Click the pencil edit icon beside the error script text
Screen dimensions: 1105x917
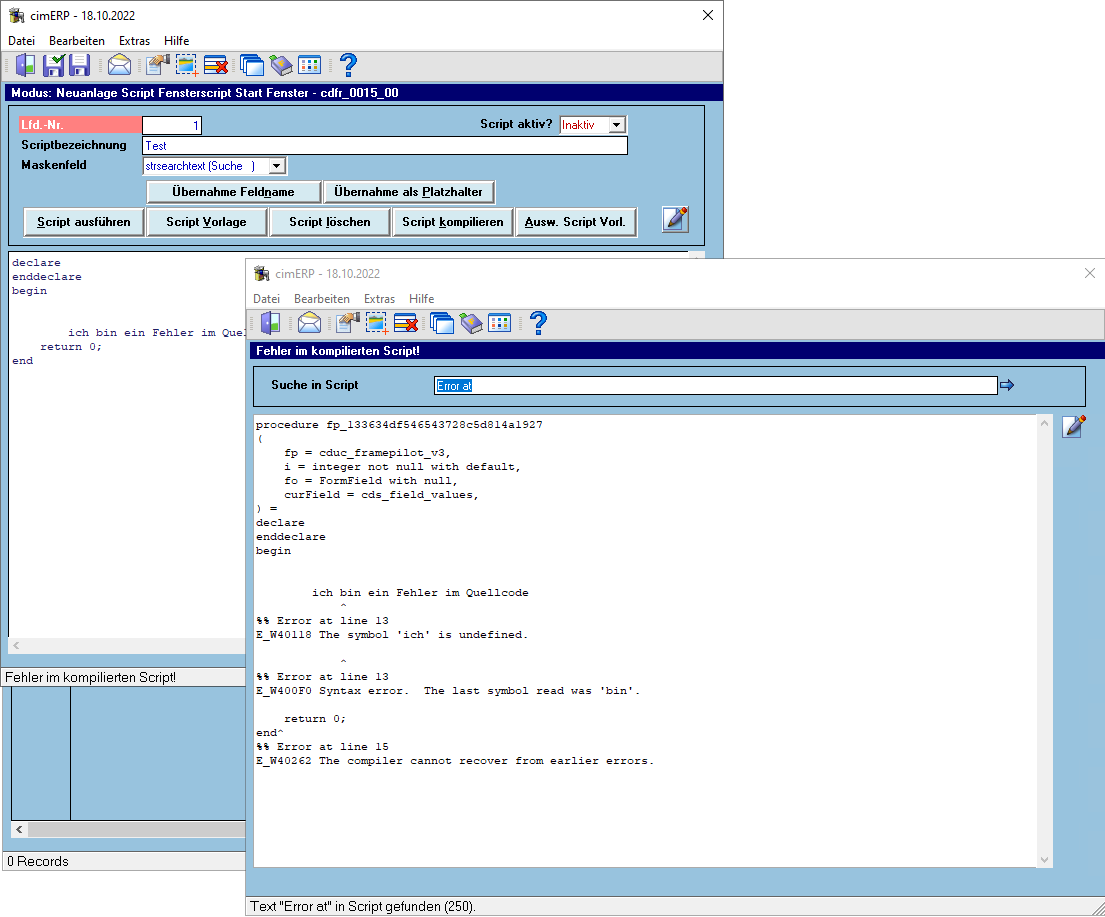1073,426
